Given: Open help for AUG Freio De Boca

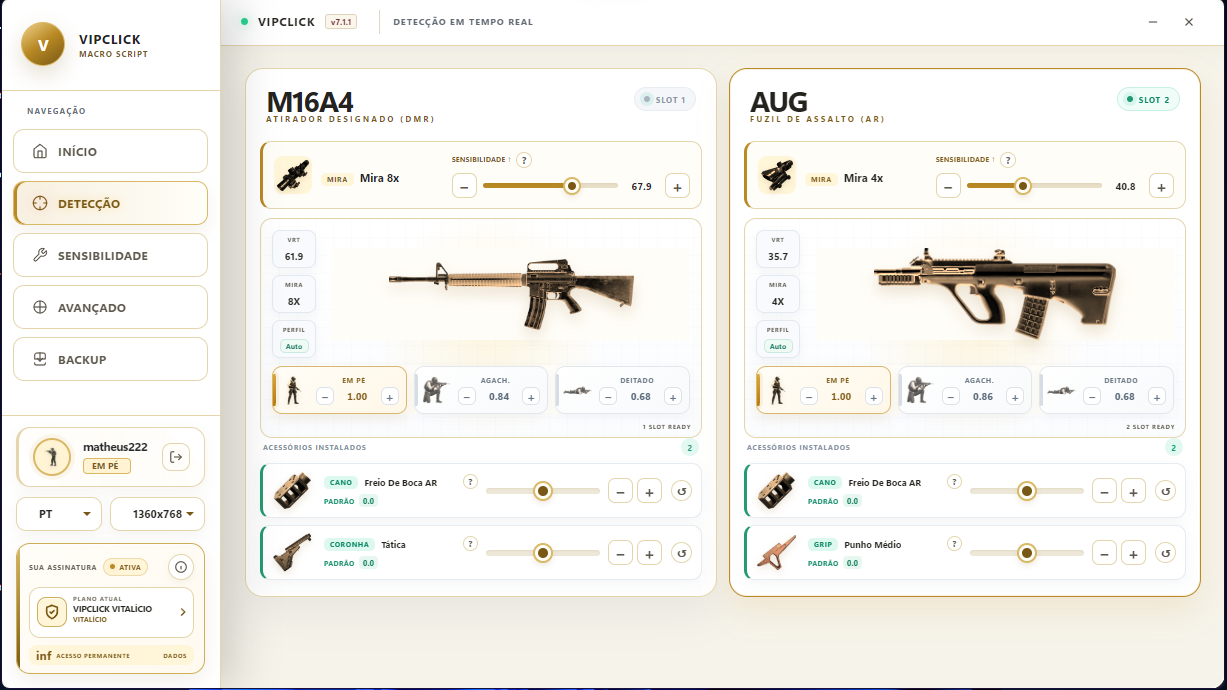Looking at the screenshot, I should [954, 482].
